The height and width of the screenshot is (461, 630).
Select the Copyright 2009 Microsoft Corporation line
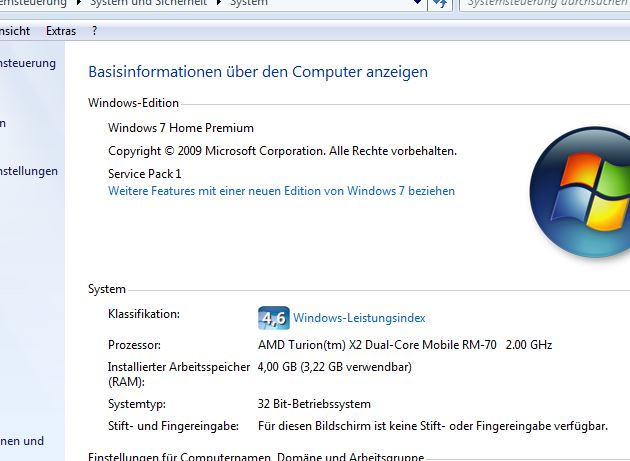(282, 151)
